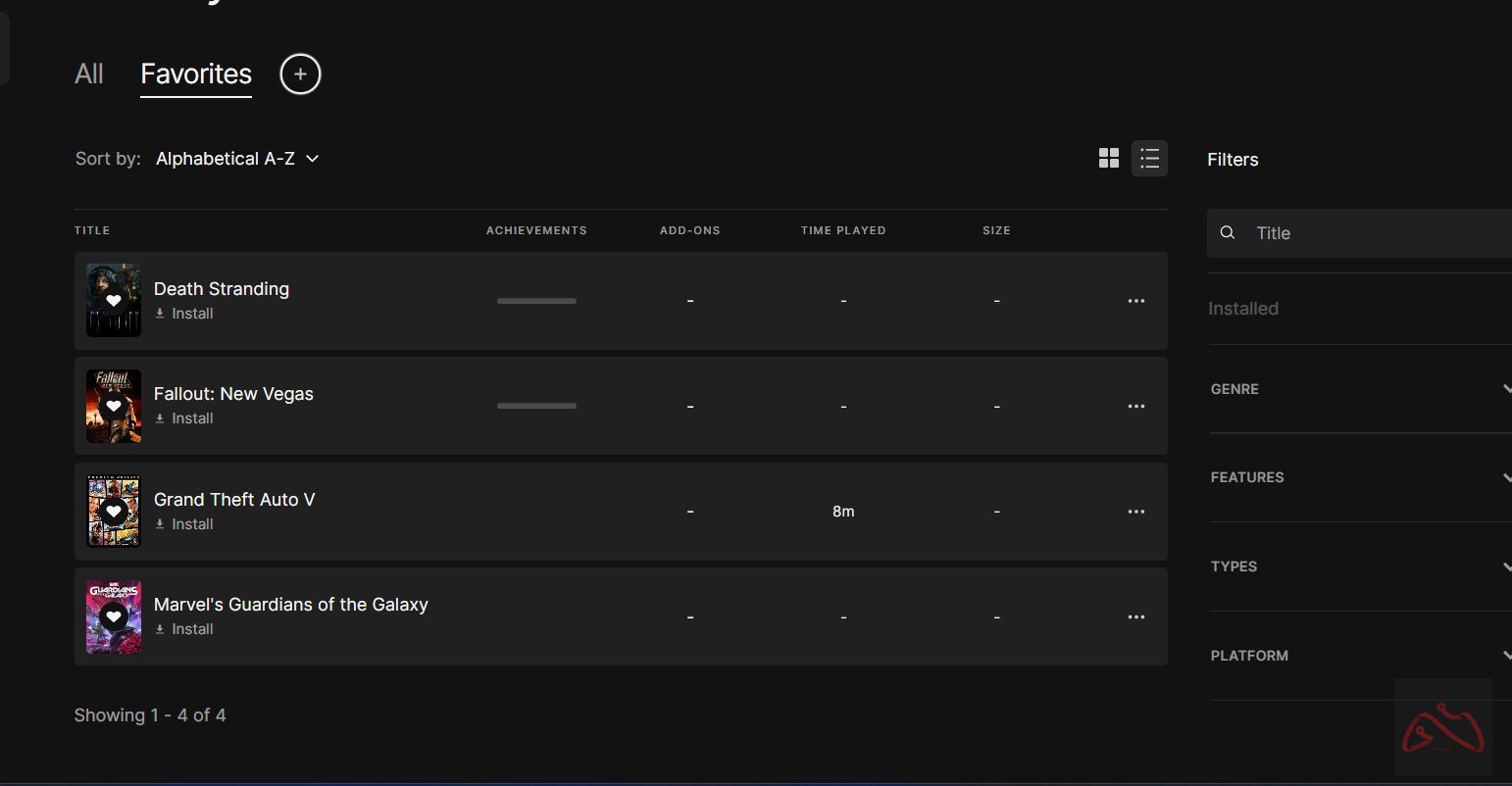The image size is (1512, 786).
Task: Open Fallout: New Vegas three-dot options menu
Action: 1135,406
